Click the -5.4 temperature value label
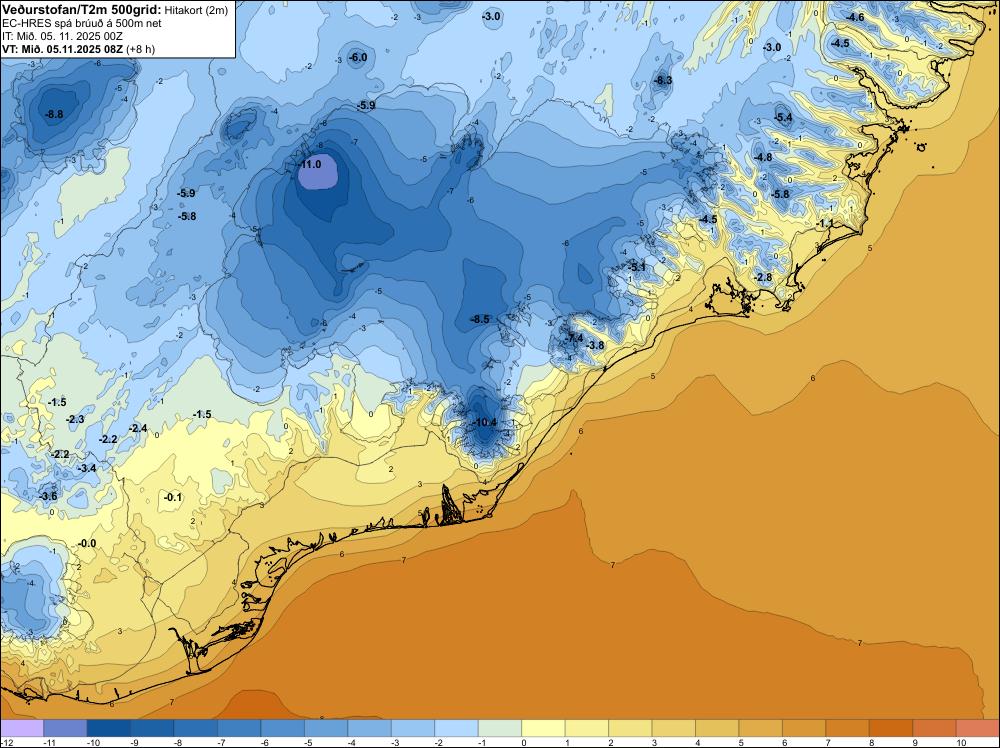 click(783, 117)
